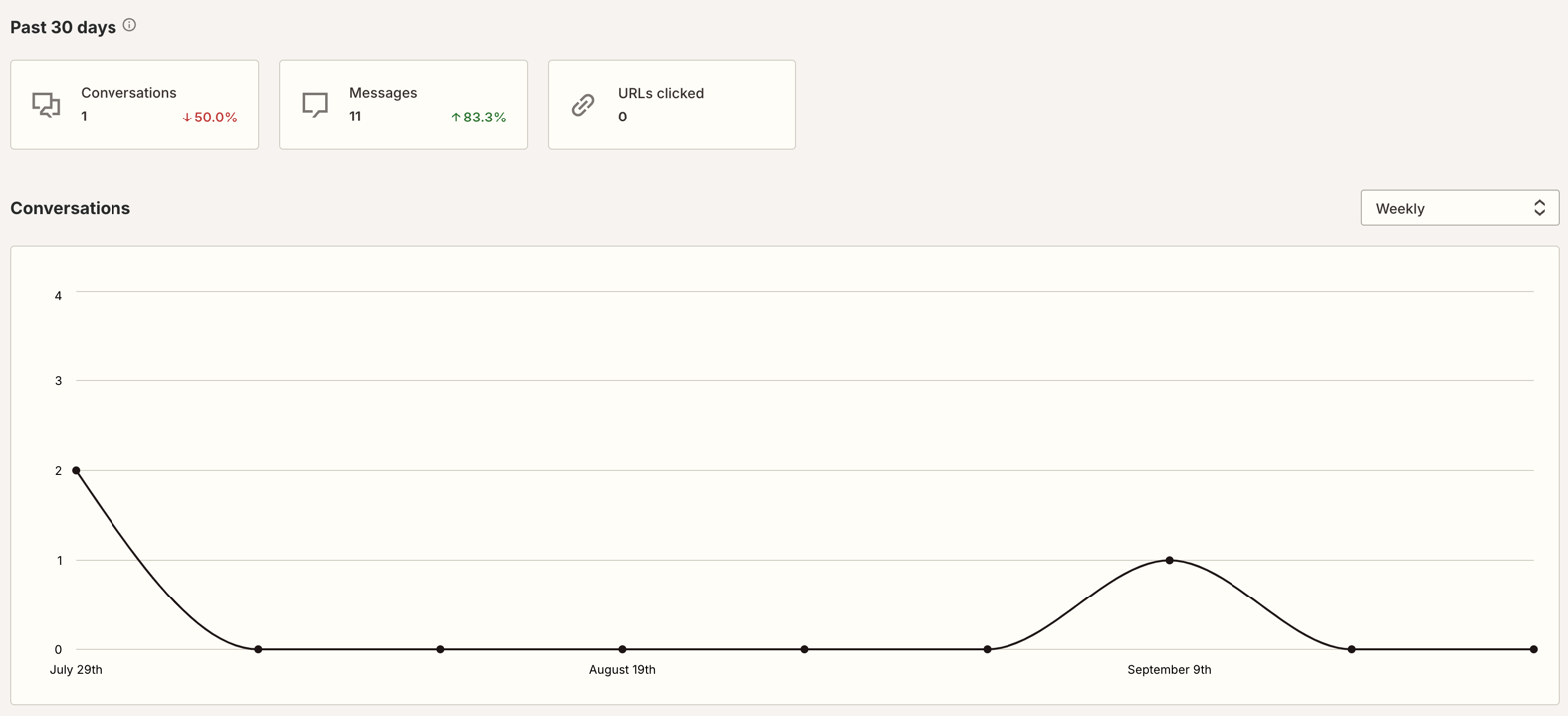Click the final rightmost data point on chart

(1533, 649)
